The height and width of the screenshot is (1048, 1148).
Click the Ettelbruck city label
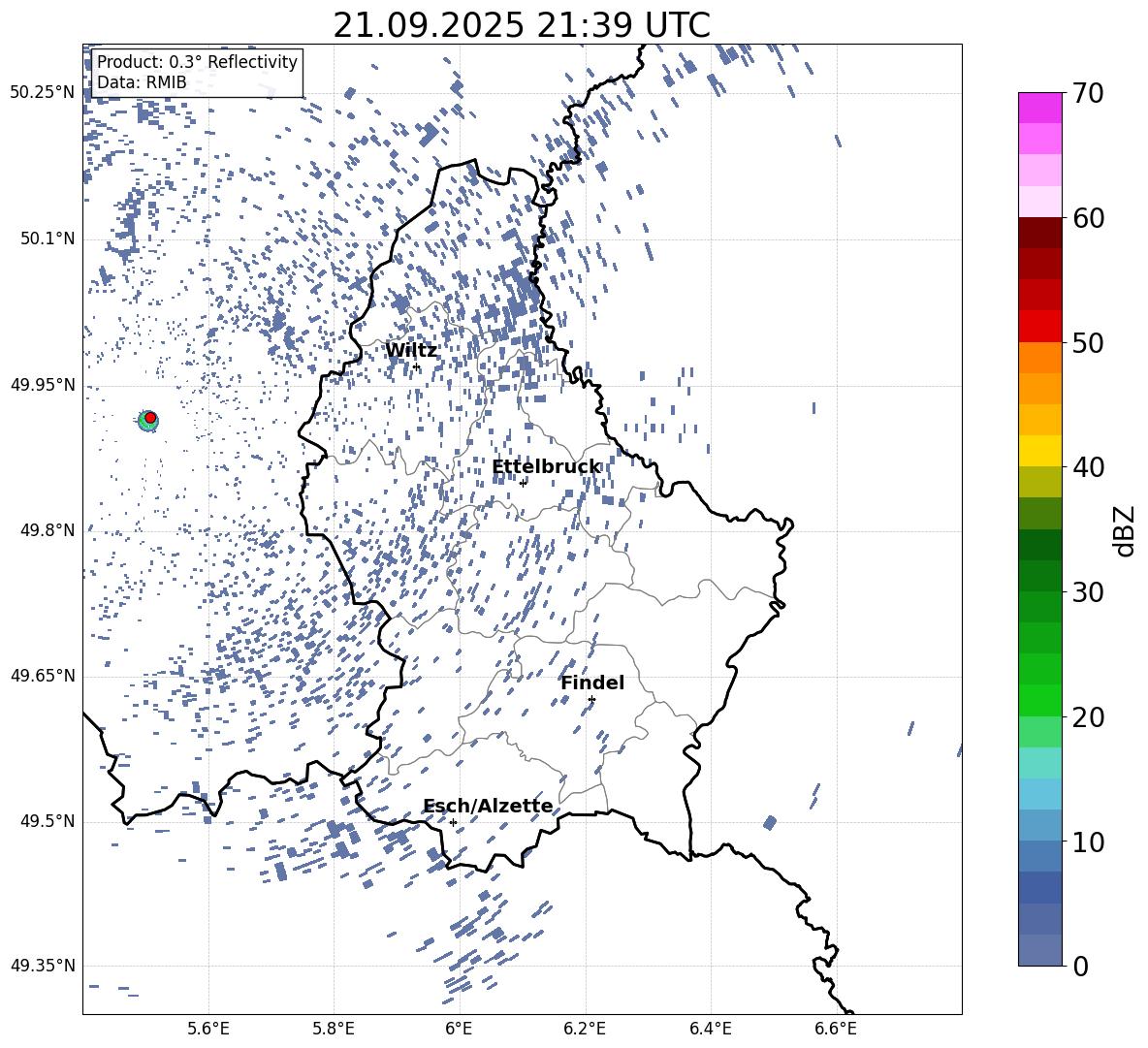click(546, 467)
